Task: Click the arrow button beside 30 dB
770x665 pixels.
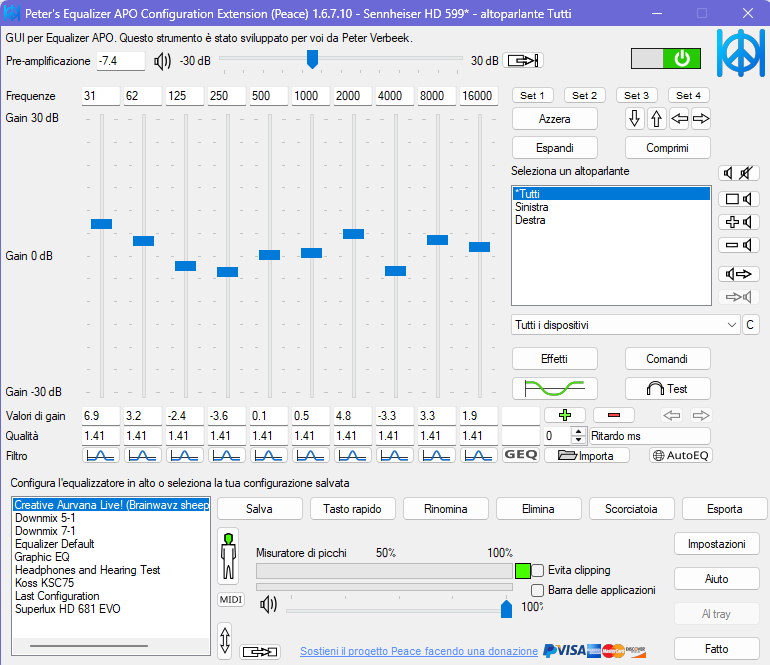Action: point(523,60)
